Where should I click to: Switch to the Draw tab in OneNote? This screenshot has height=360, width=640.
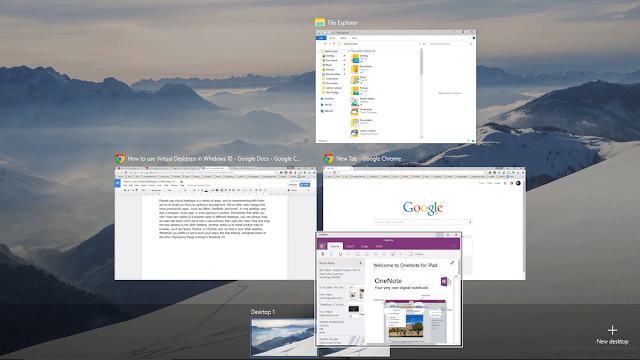tap(364, 247)
